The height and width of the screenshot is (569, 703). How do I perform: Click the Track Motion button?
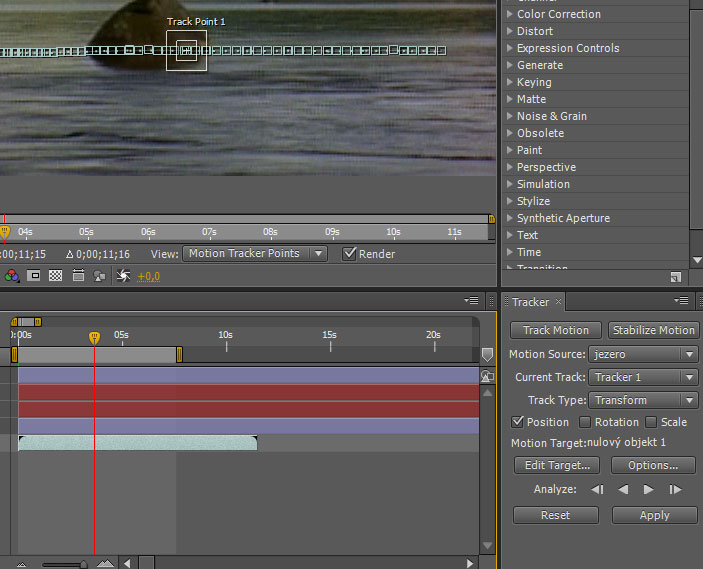pos(555,330)
